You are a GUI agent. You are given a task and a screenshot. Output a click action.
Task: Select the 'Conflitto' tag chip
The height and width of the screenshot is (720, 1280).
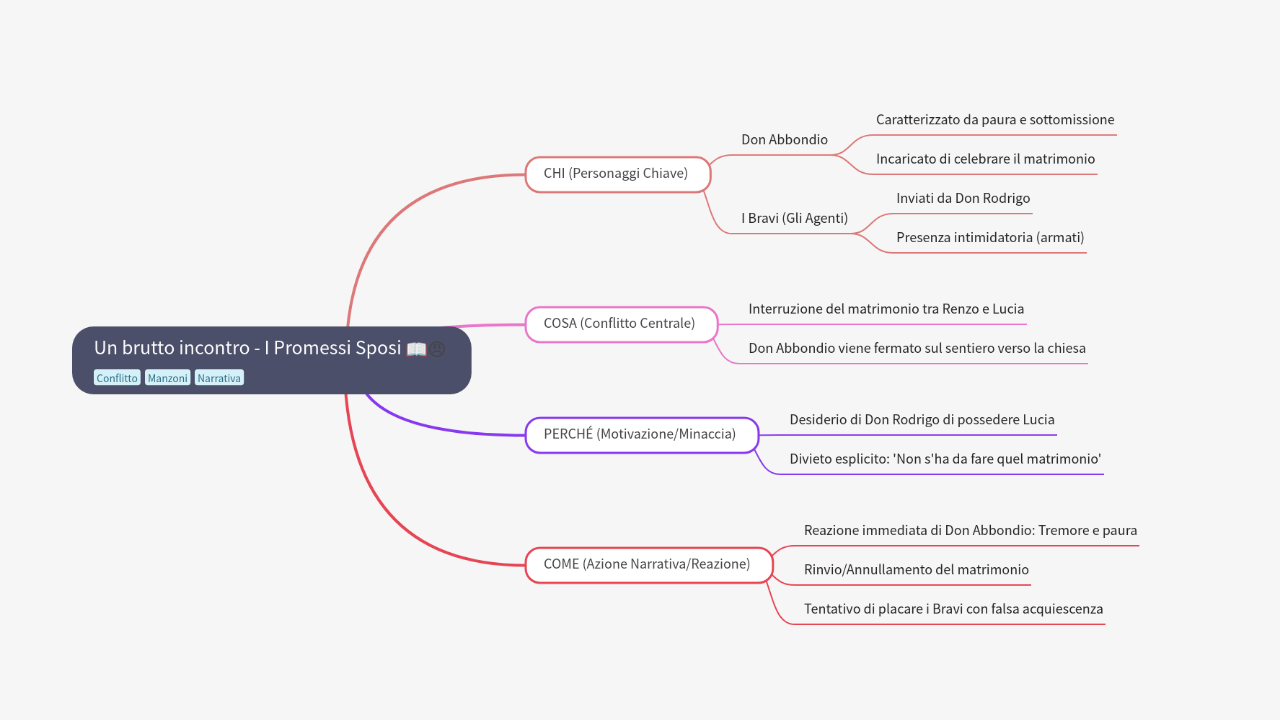[116, 377]
